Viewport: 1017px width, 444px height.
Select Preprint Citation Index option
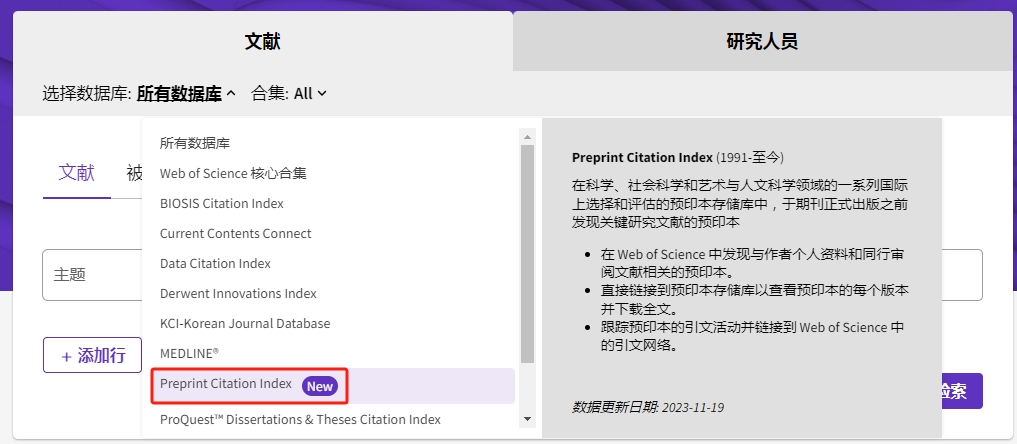pos(333,386)
